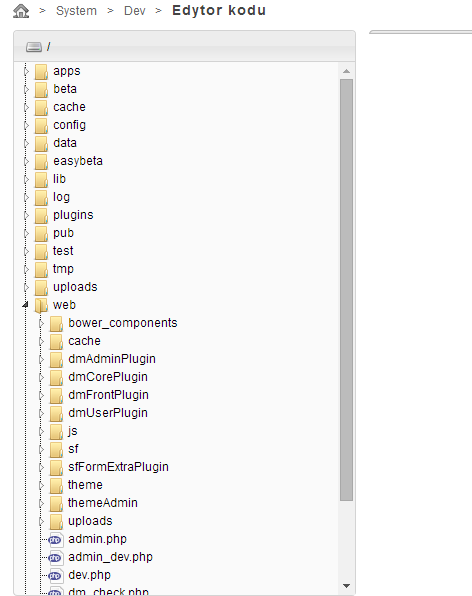The height and width of the screenshot is (596, 472).
Task: Open the Dev breadcrumb link
Action: [135, 11]
